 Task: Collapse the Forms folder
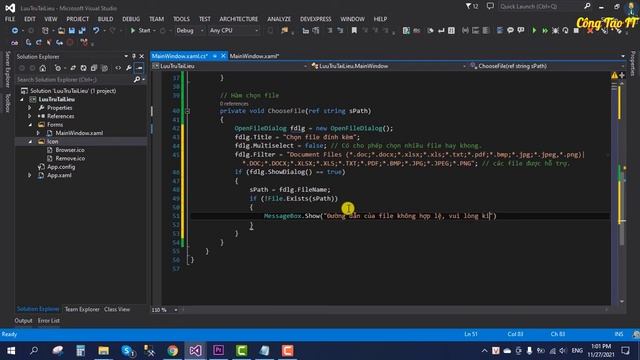pos(30,124)
